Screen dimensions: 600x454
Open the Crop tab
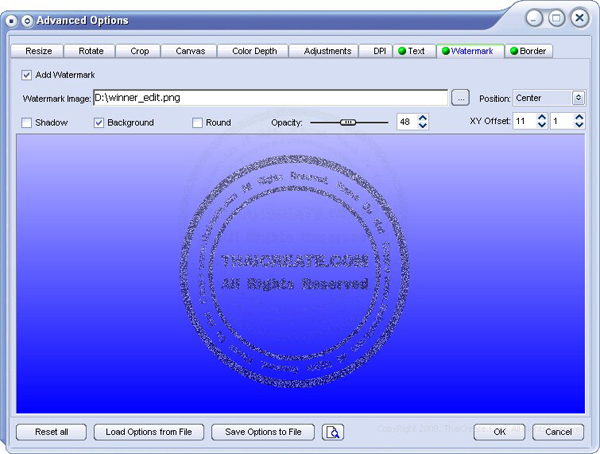(x=138, y=51)
